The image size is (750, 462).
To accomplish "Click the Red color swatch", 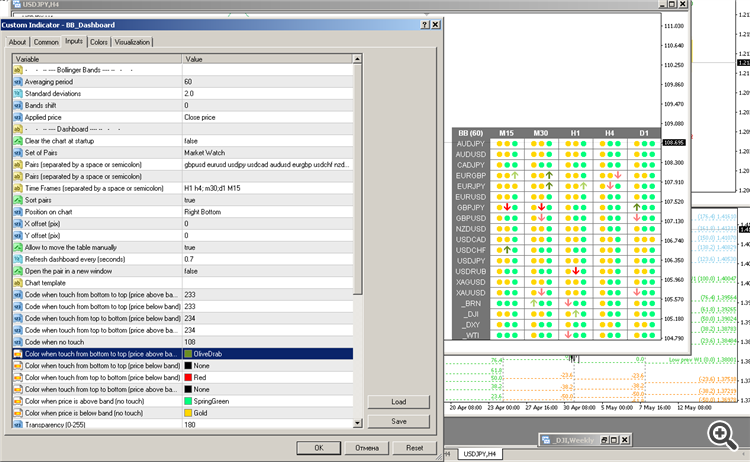I will pyautogui.click(x=188, y=377).
